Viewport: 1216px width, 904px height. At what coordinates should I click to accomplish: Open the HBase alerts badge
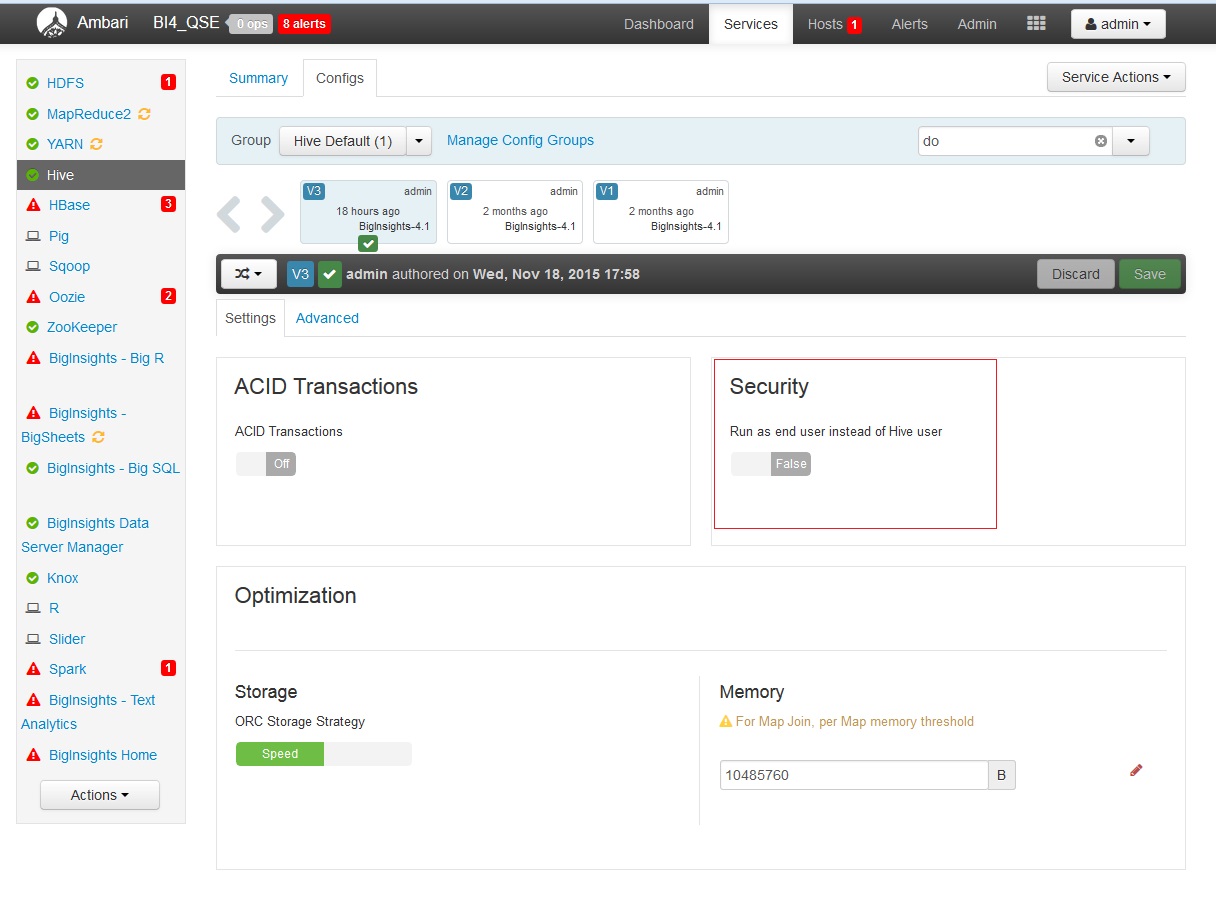pyautogui.click(x=168, y=205)
